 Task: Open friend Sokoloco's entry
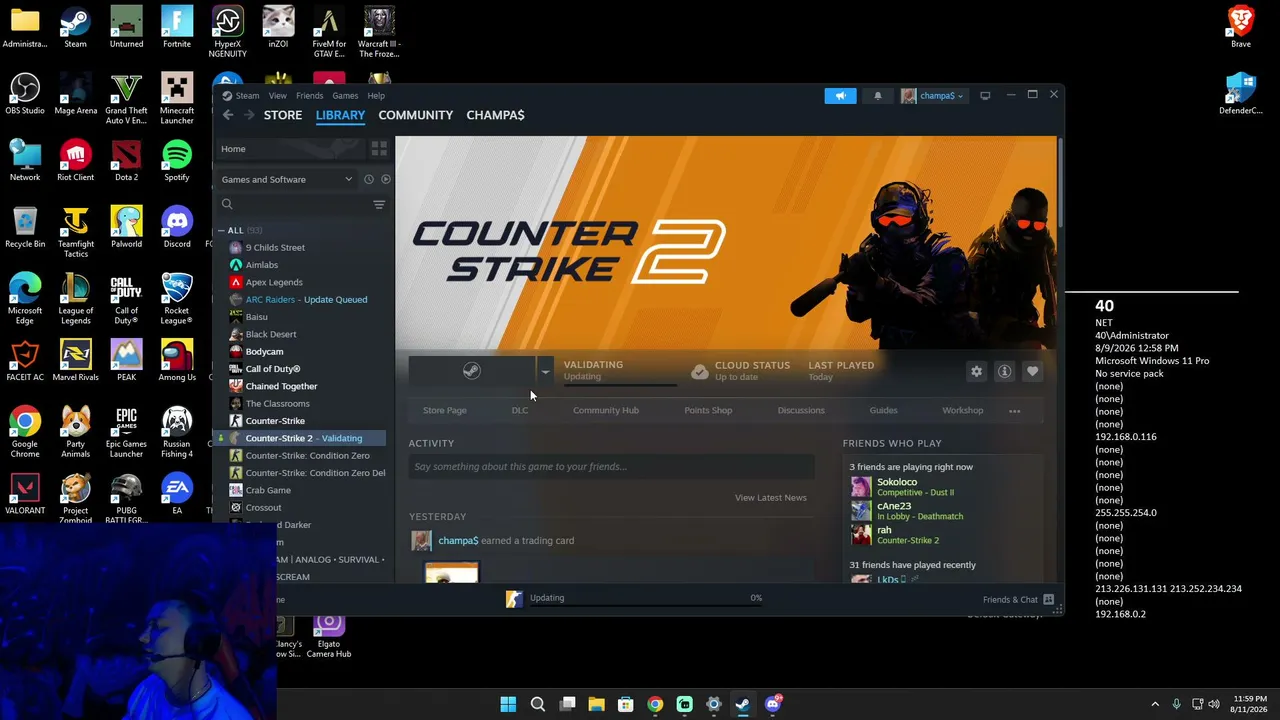(x=944, y=487)
